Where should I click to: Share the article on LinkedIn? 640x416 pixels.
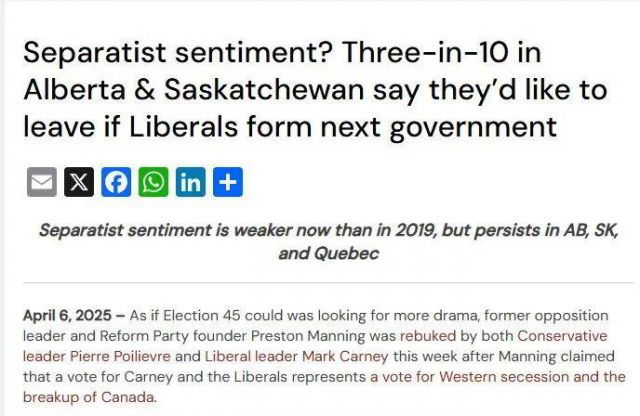(191, 182)
